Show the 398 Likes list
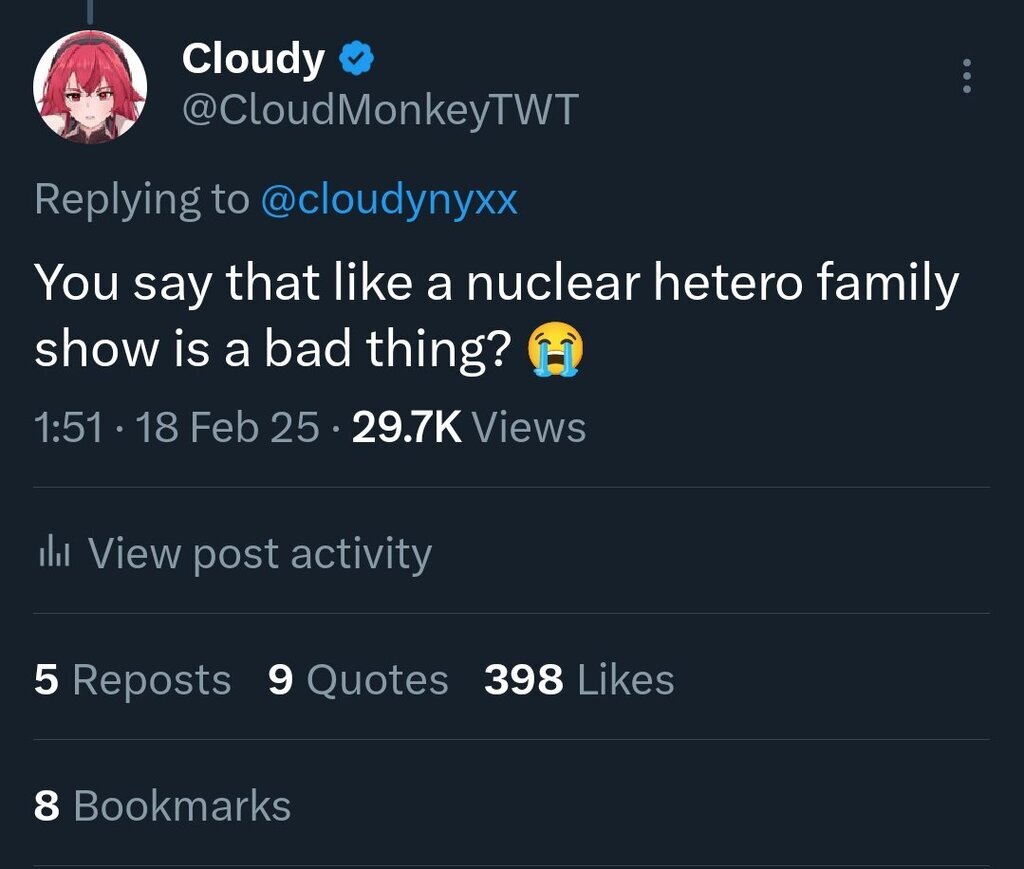 [x=579, y=680]
